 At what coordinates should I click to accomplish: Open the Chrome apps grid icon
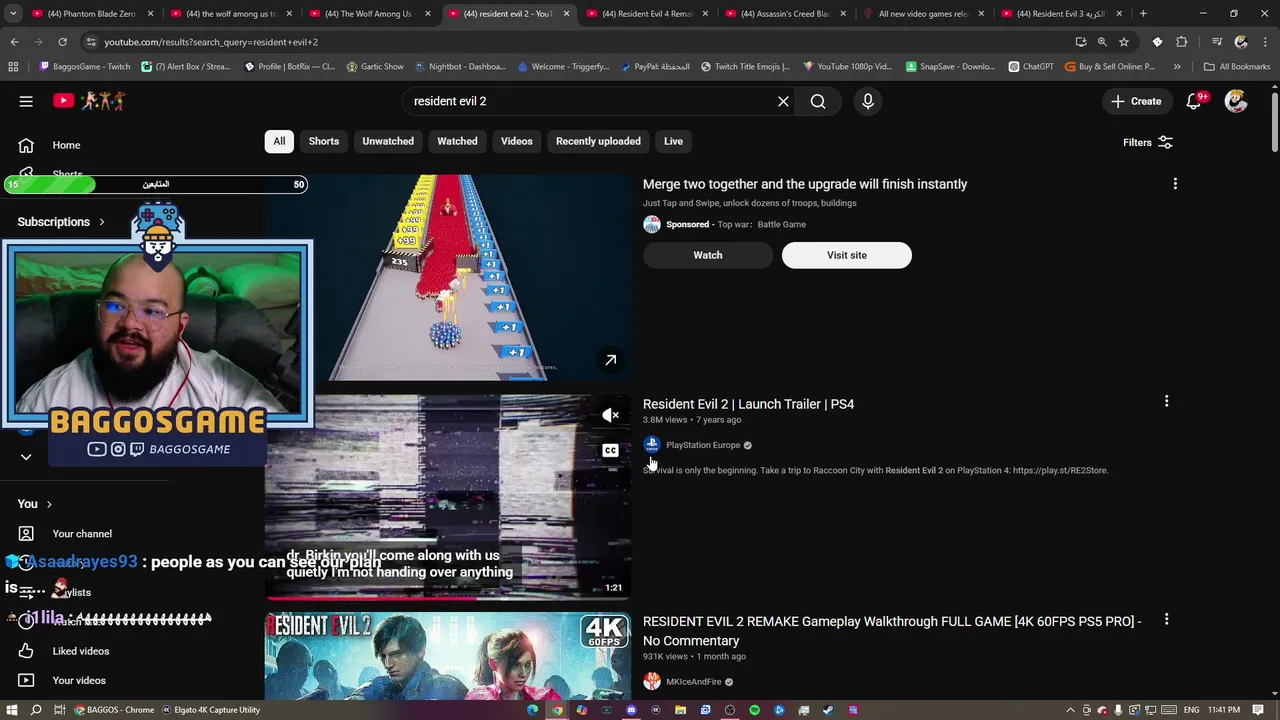pos(13,67)
